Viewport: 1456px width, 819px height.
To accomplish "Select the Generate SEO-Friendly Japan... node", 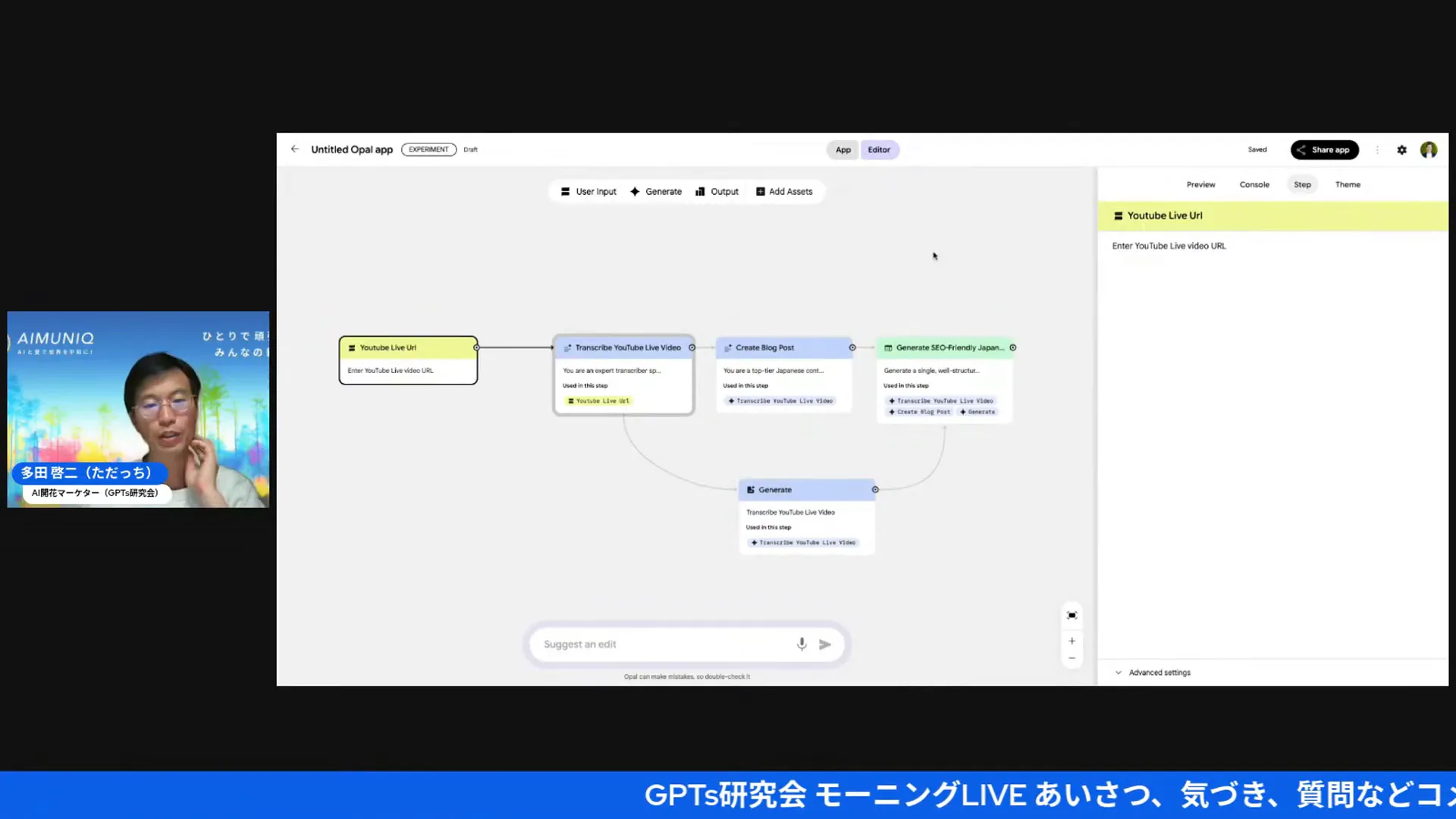I will point(945,380).
